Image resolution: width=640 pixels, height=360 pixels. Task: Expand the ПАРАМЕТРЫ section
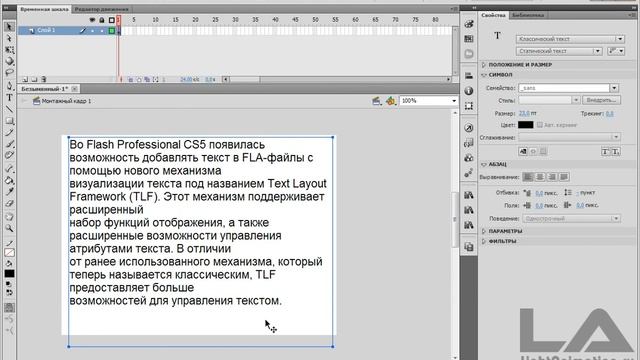pos(484,231)
